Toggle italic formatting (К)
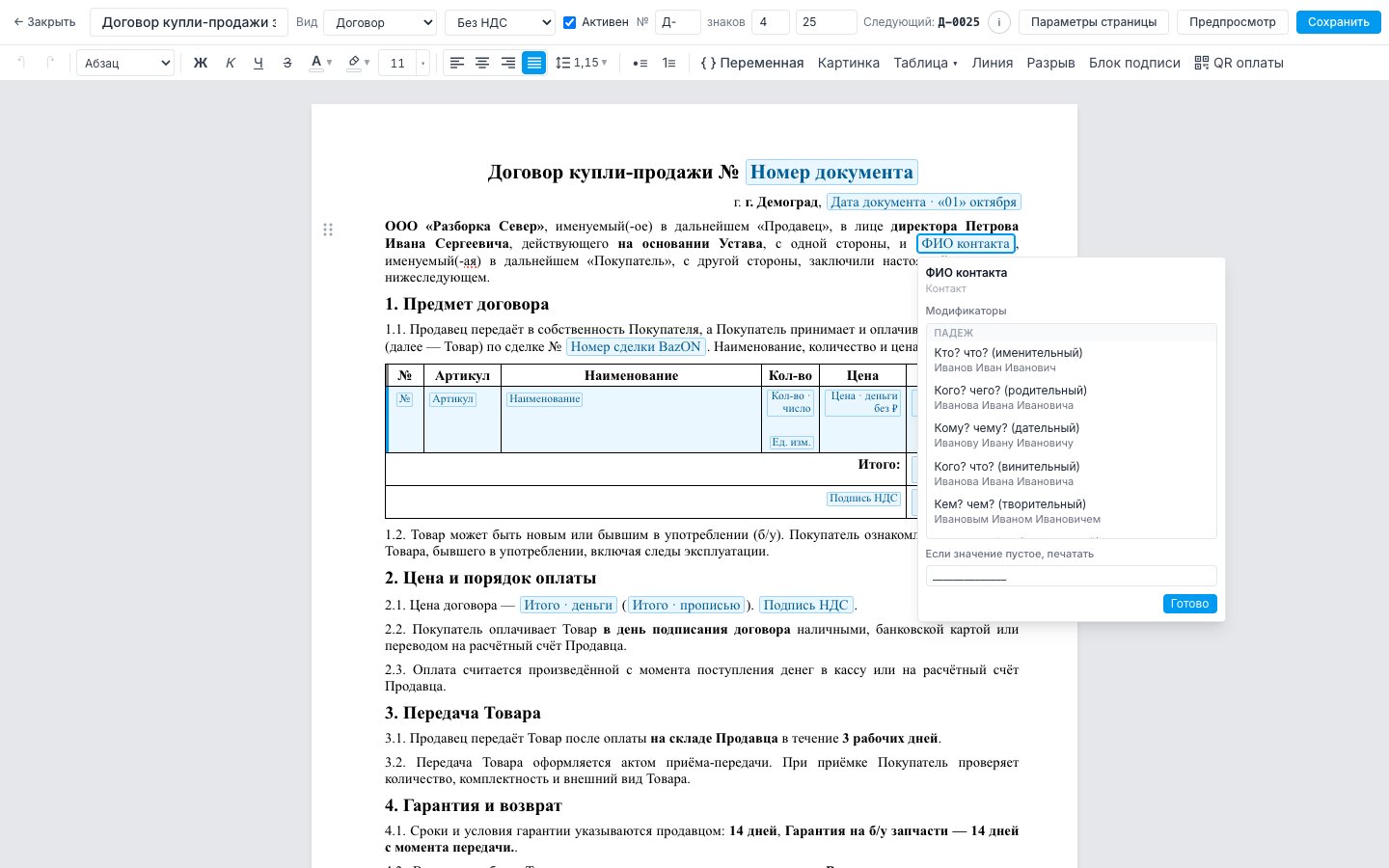1389x868 pixels. [230, 63]
